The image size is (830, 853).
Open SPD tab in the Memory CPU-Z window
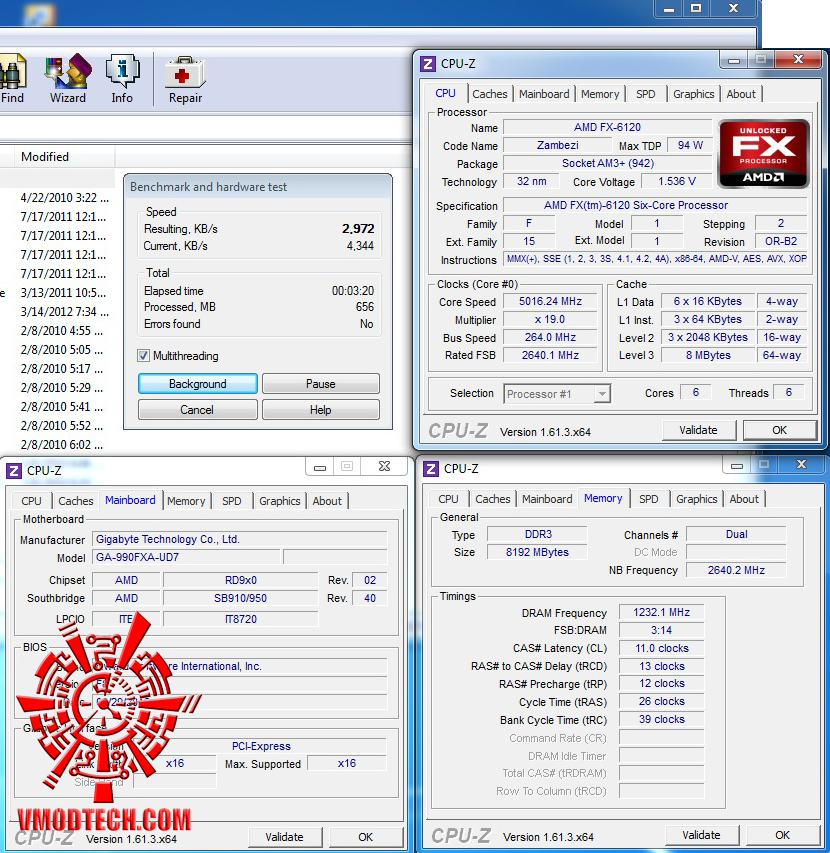648,499
